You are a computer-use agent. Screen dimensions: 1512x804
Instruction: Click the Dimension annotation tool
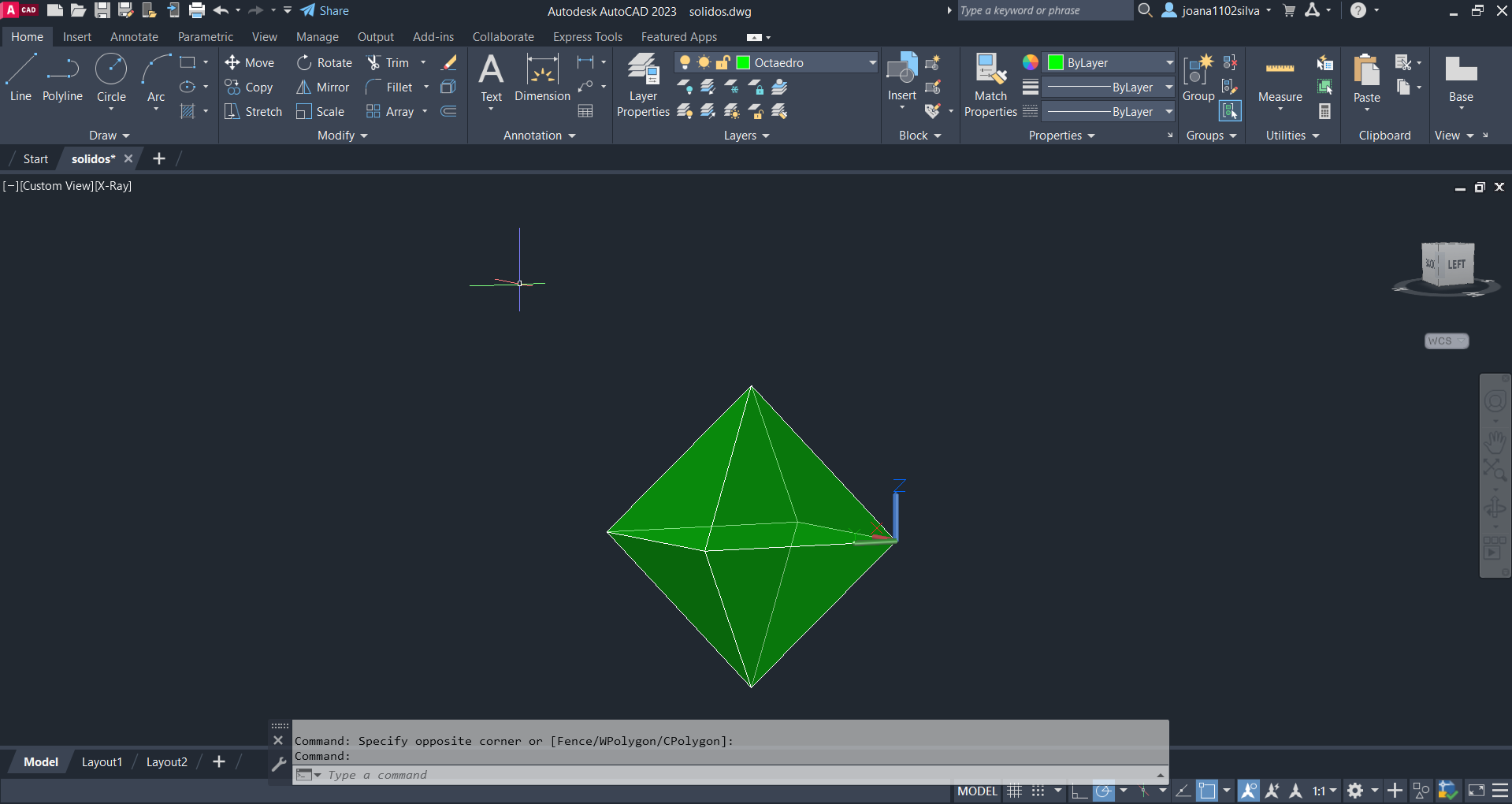coord(542,79)
